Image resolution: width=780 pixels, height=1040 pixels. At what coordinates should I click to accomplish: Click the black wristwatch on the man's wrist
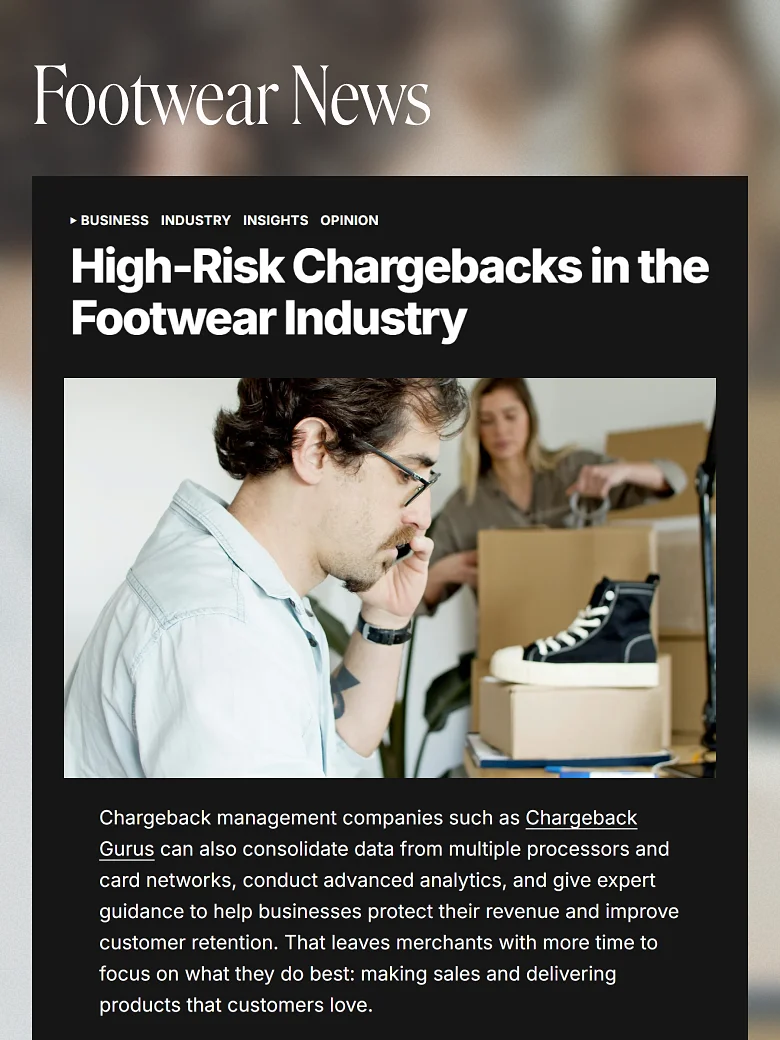pos(384,630)
